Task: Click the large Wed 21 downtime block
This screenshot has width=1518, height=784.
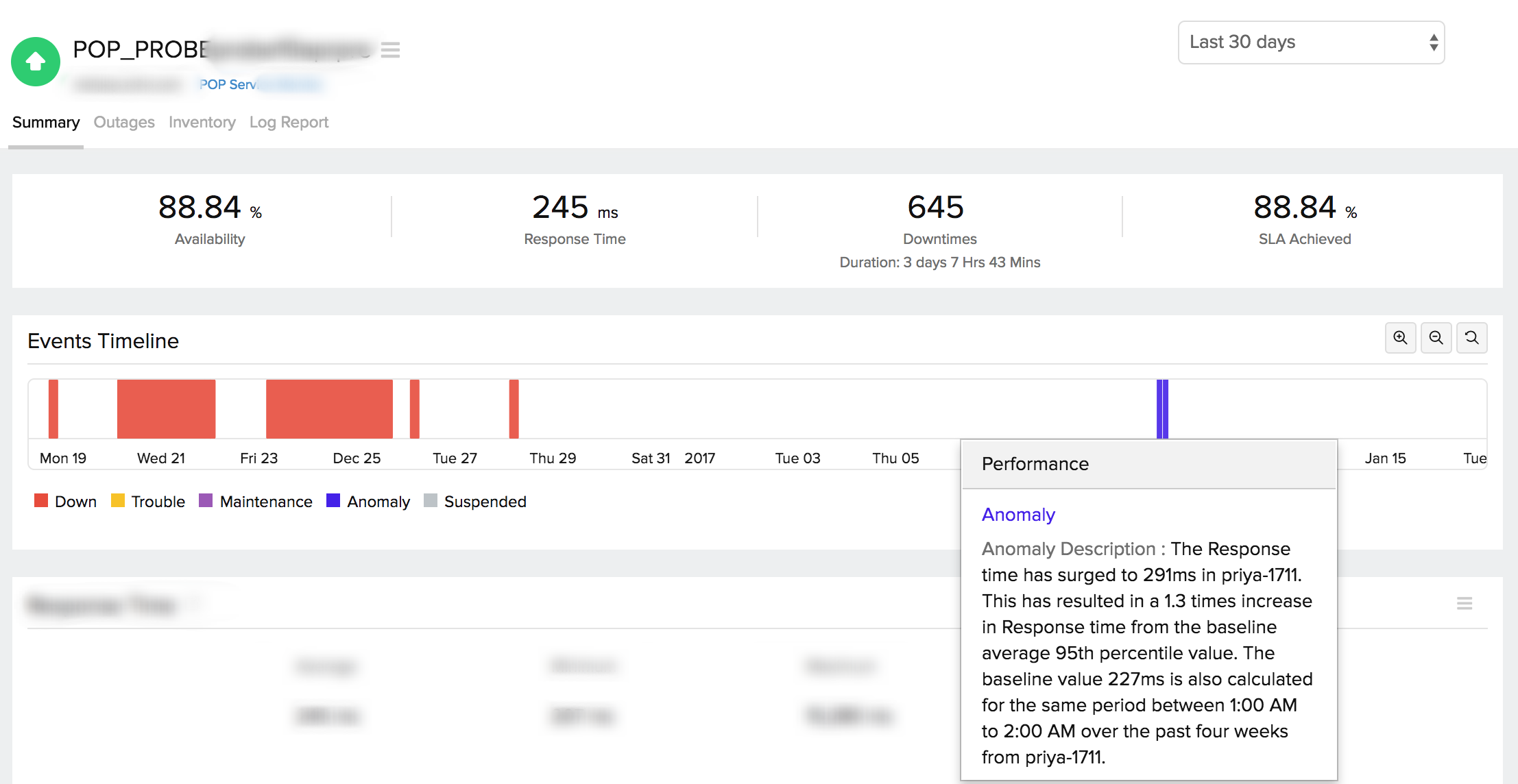Action: (x=166, y=408)
